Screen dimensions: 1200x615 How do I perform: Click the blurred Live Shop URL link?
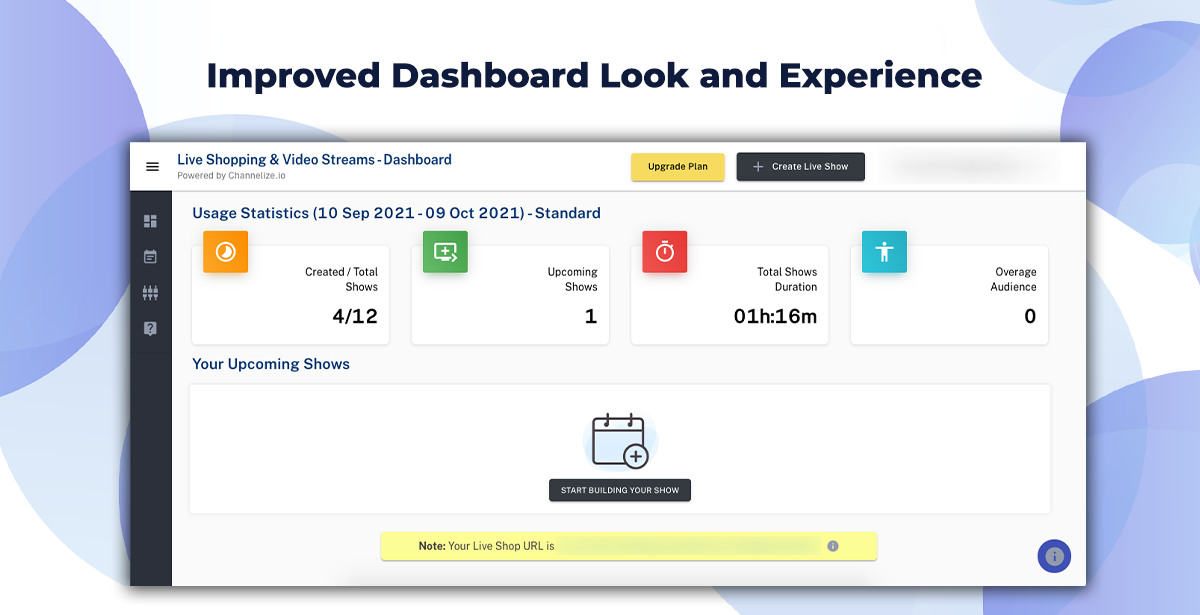[x=689, y=546]
